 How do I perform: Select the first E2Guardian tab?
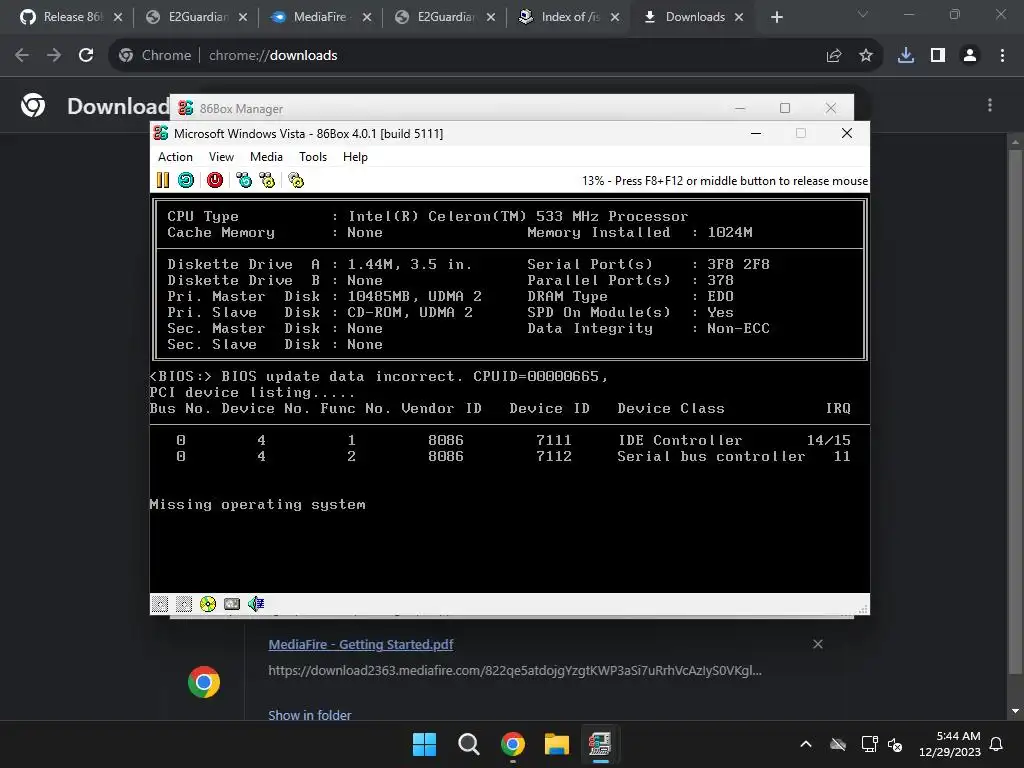click(x=187, y=17)
